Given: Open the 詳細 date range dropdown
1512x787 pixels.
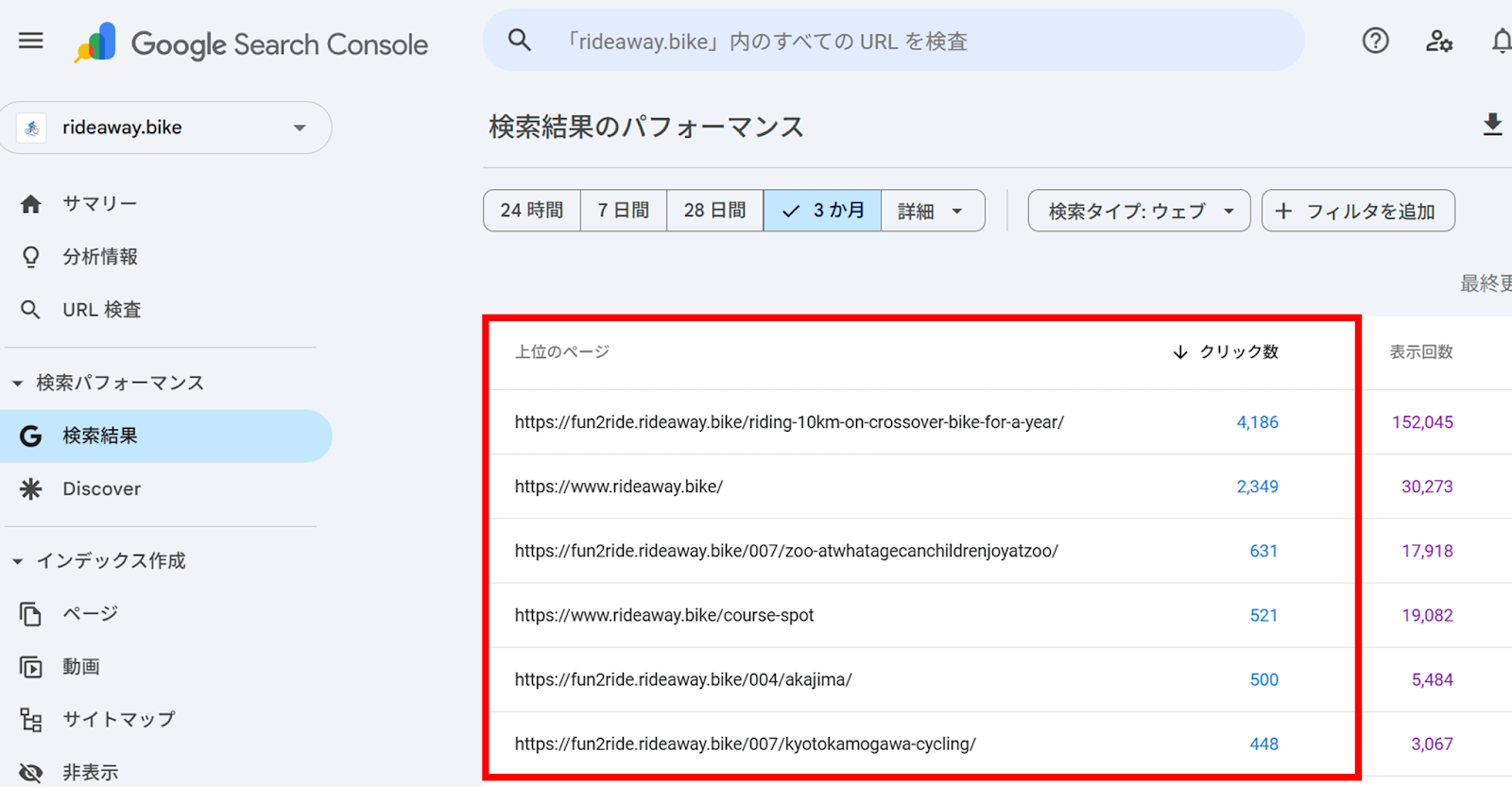Looking at the screenshot, I should (933, 211).
